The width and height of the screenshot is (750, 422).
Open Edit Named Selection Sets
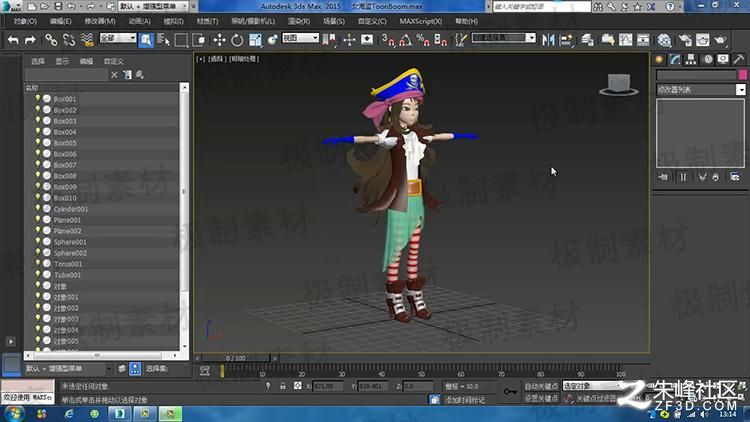460,40
